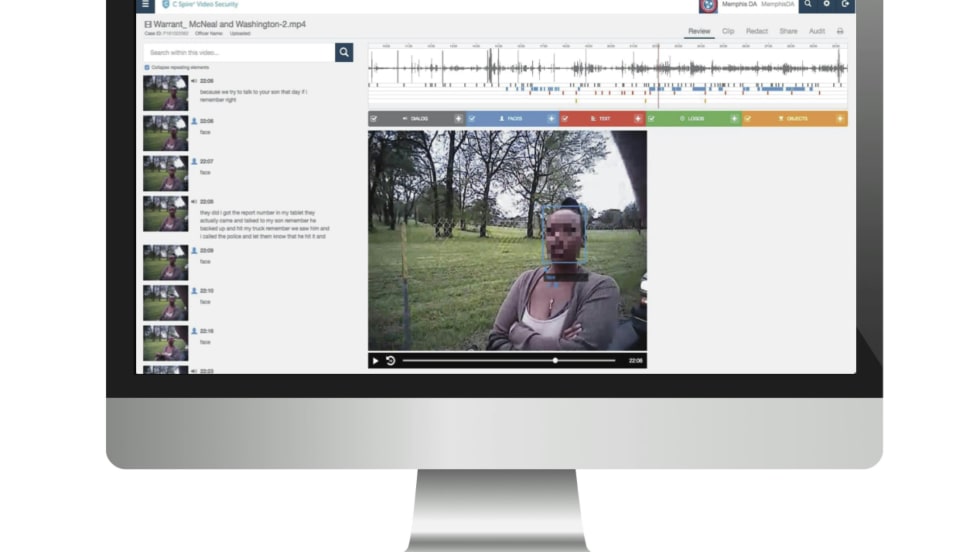
Task: Click the logout icon at top right
Action: pyautogui.click(x=846, y=4)
